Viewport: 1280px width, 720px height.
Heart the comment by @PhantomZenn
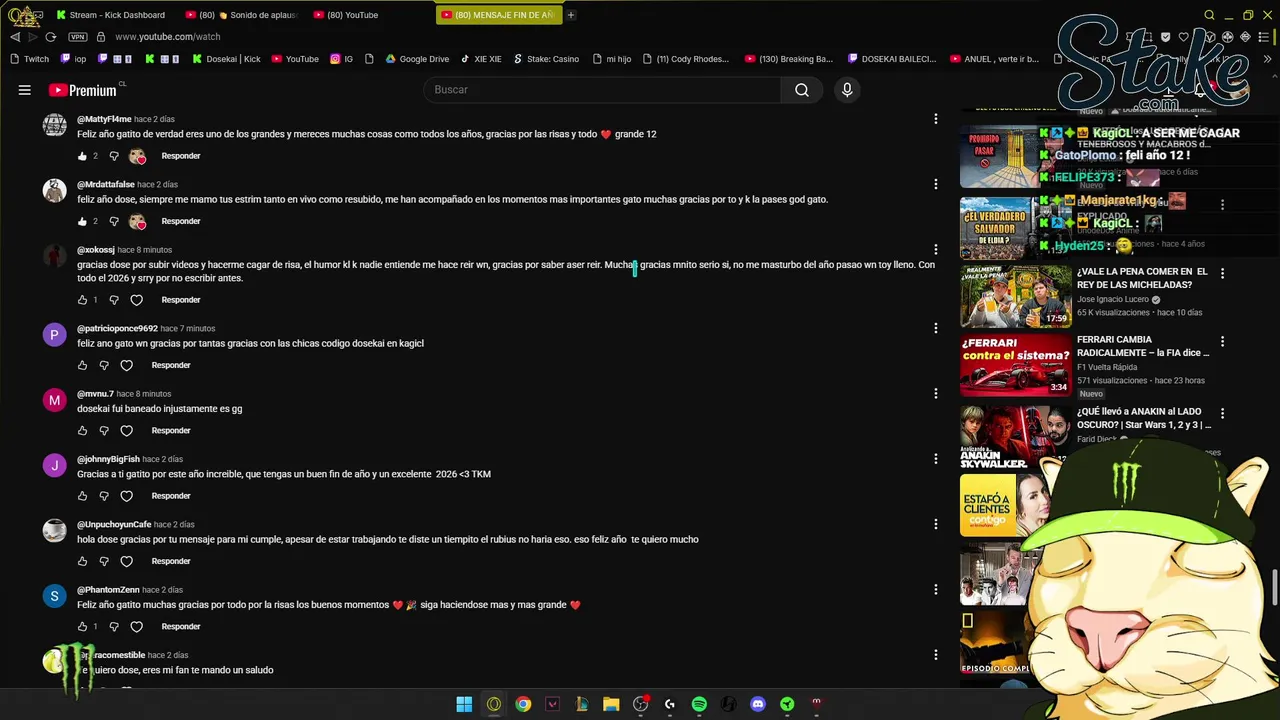click(137, 627)
